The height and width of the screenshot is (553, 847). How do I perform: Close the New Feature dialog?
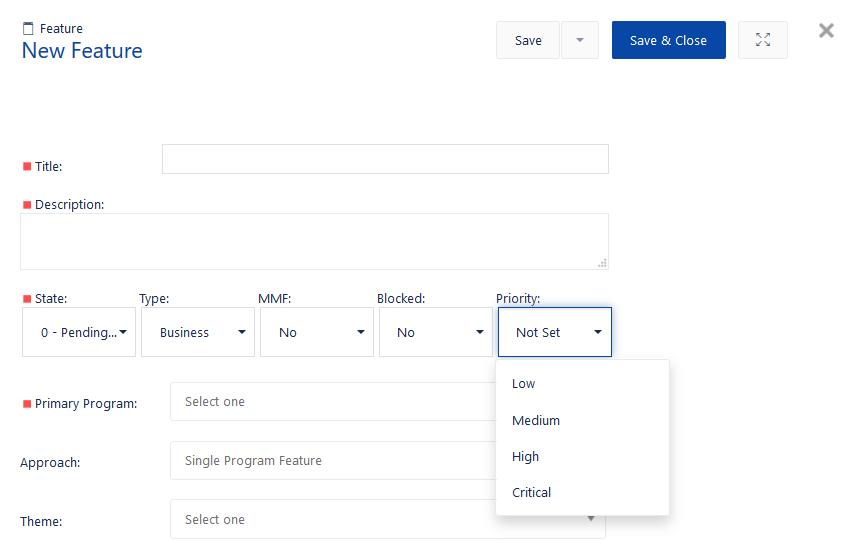pos(826,31)
